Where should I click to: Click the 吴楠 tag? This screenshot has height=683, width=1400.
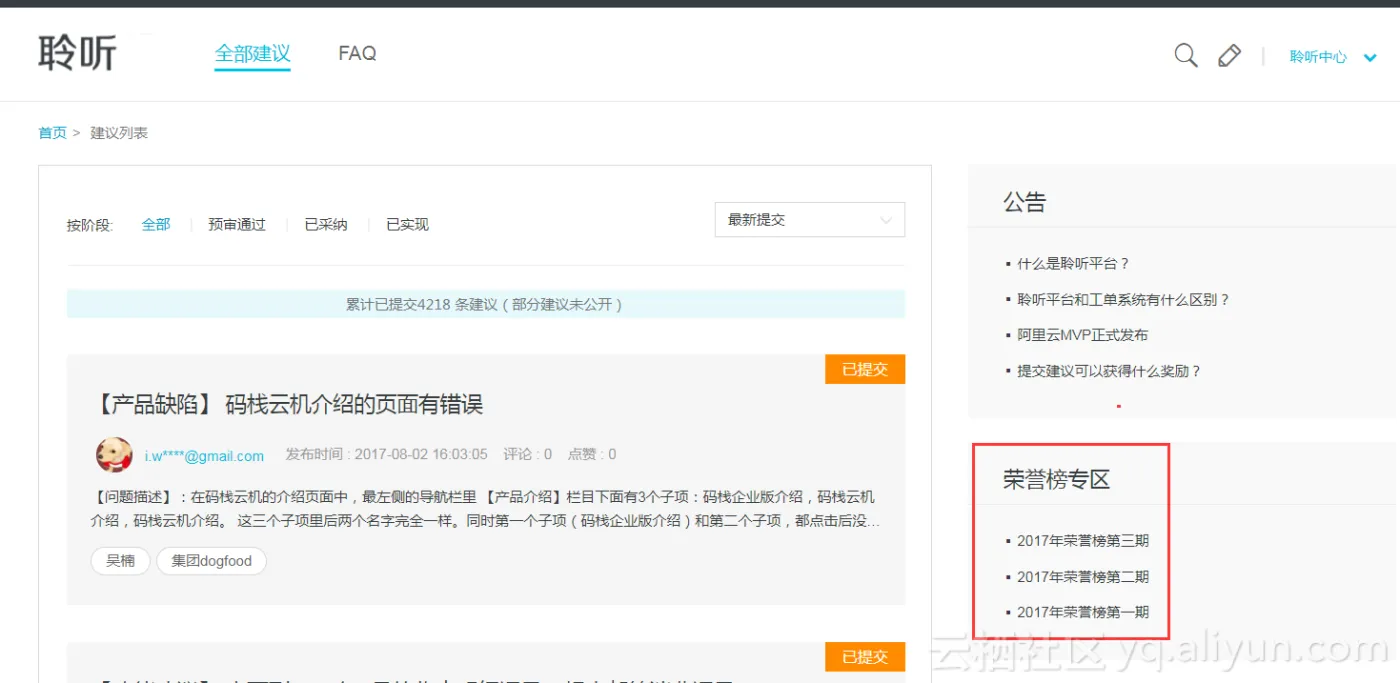[120, 561]
